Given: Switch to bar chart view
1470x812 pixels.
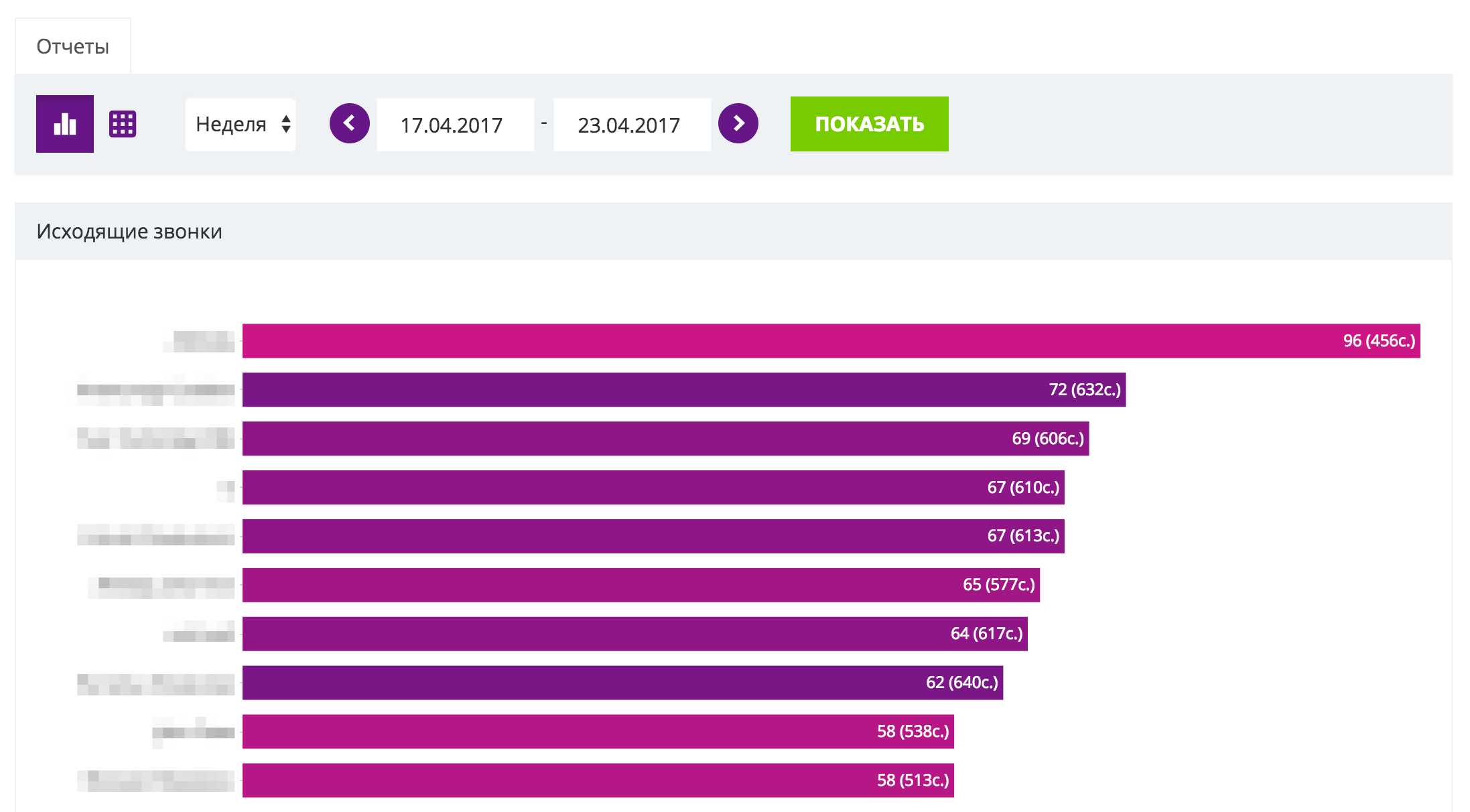Looking at the screenshot, I should tap(65, 124).
